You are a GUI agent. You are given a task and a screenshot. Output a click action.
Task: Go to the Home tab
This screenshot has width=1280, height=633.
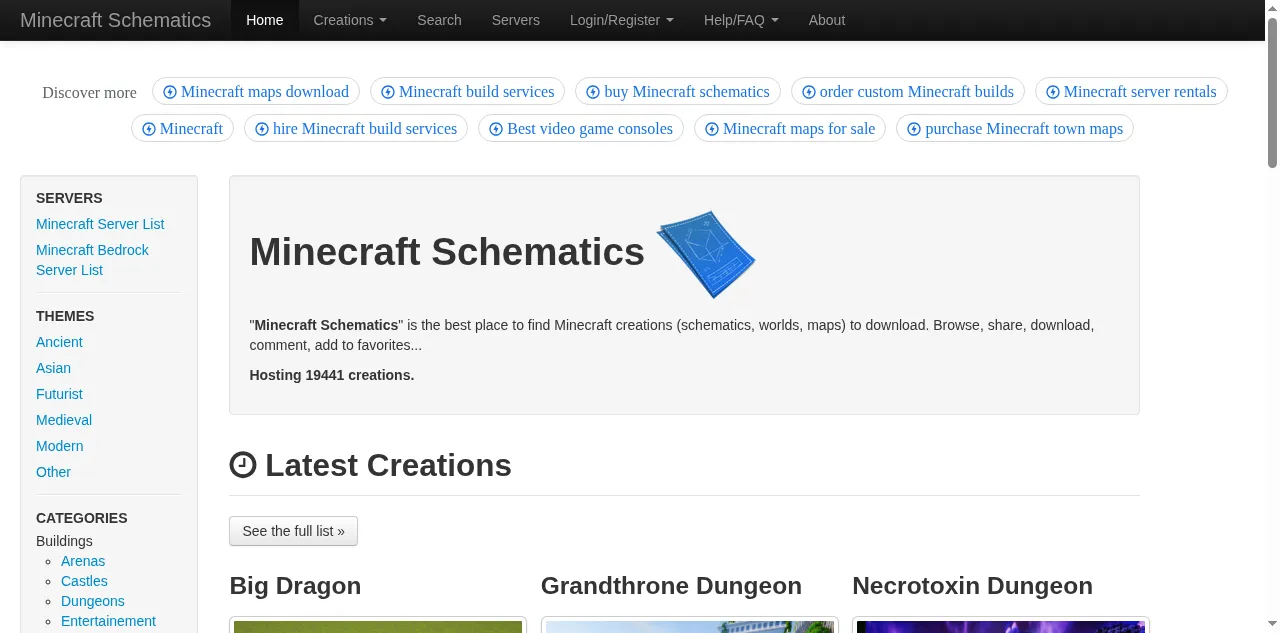265,20
